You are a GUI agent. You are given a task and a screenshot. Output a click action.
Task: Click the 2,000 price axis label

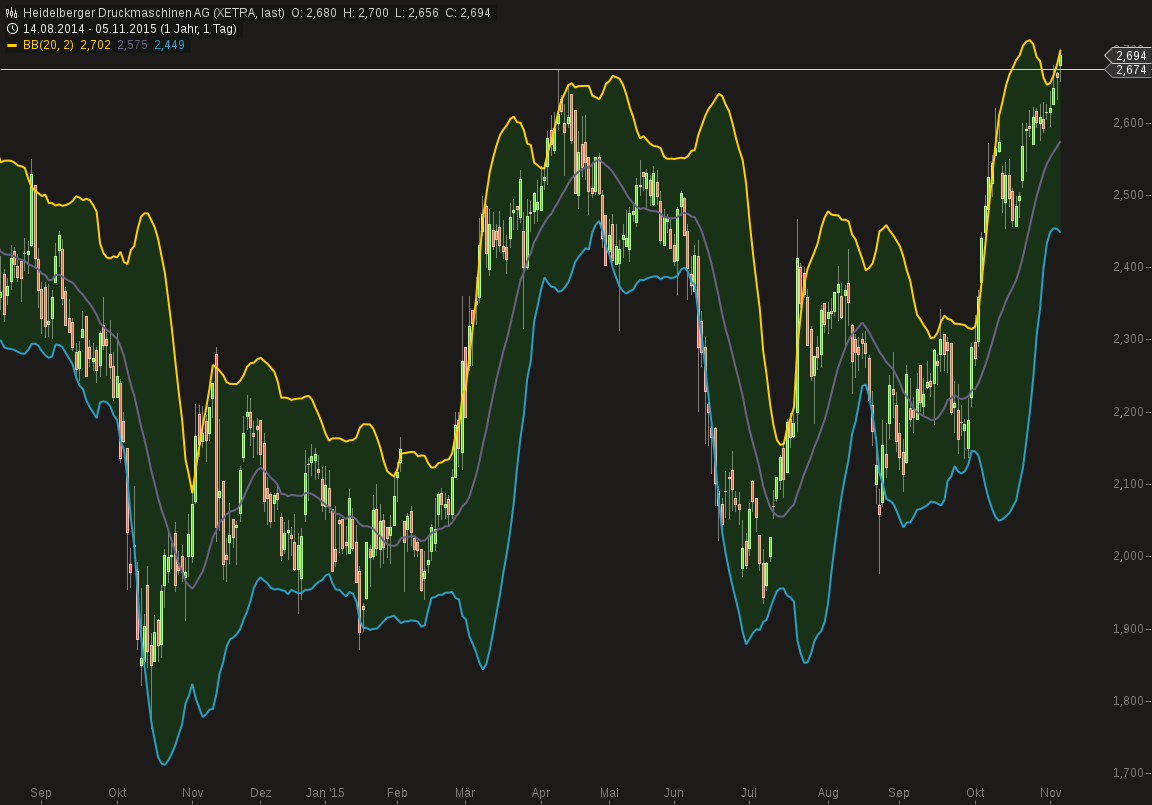pos(1128,555)
